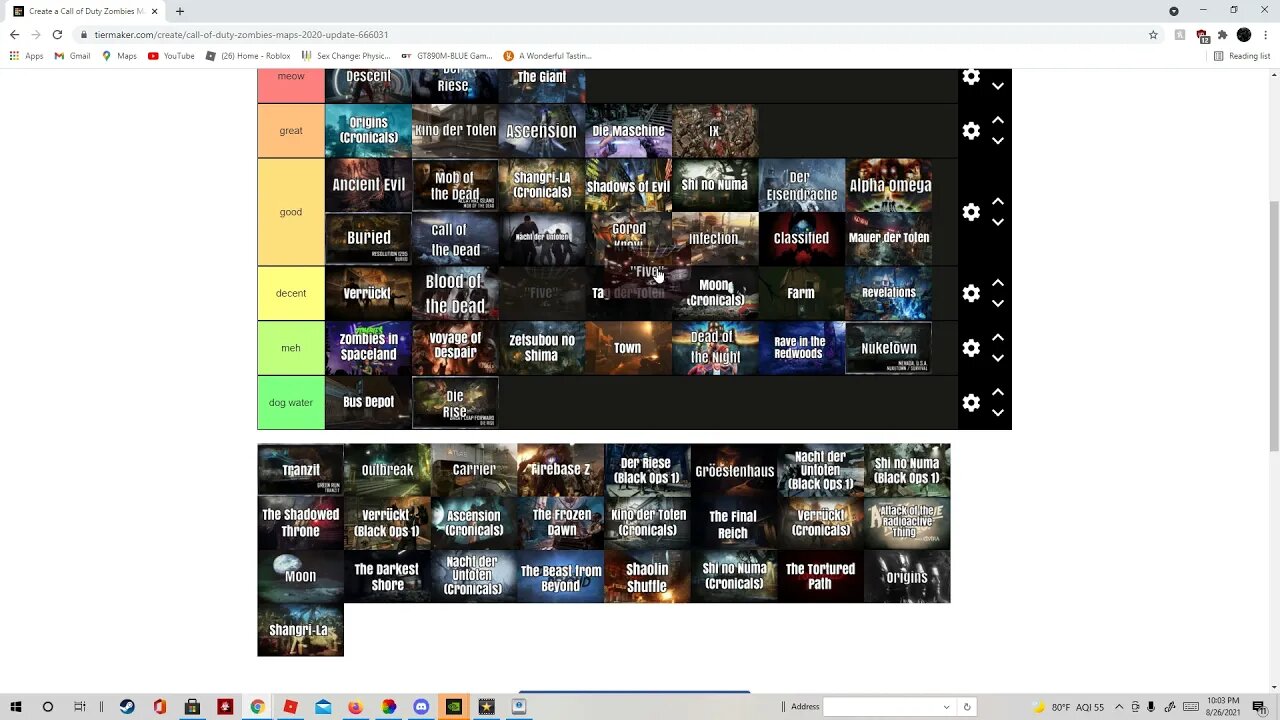
Task: Open settings gear for the good tier
Action: point(971,212)
